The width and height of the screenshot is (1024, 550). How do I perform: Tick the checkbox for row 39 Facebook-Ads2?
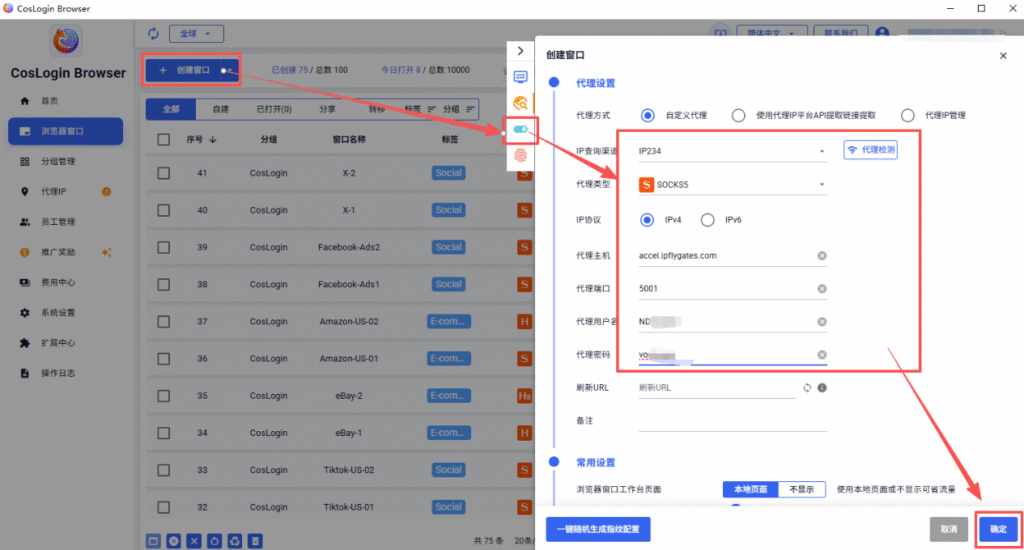coord(164,248)
